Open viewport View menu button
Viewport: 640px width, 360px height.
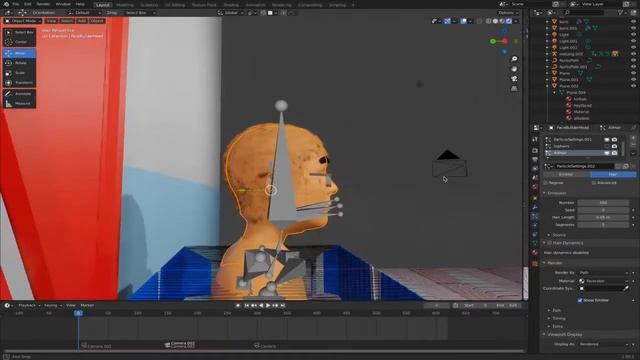tap(51, 21)
